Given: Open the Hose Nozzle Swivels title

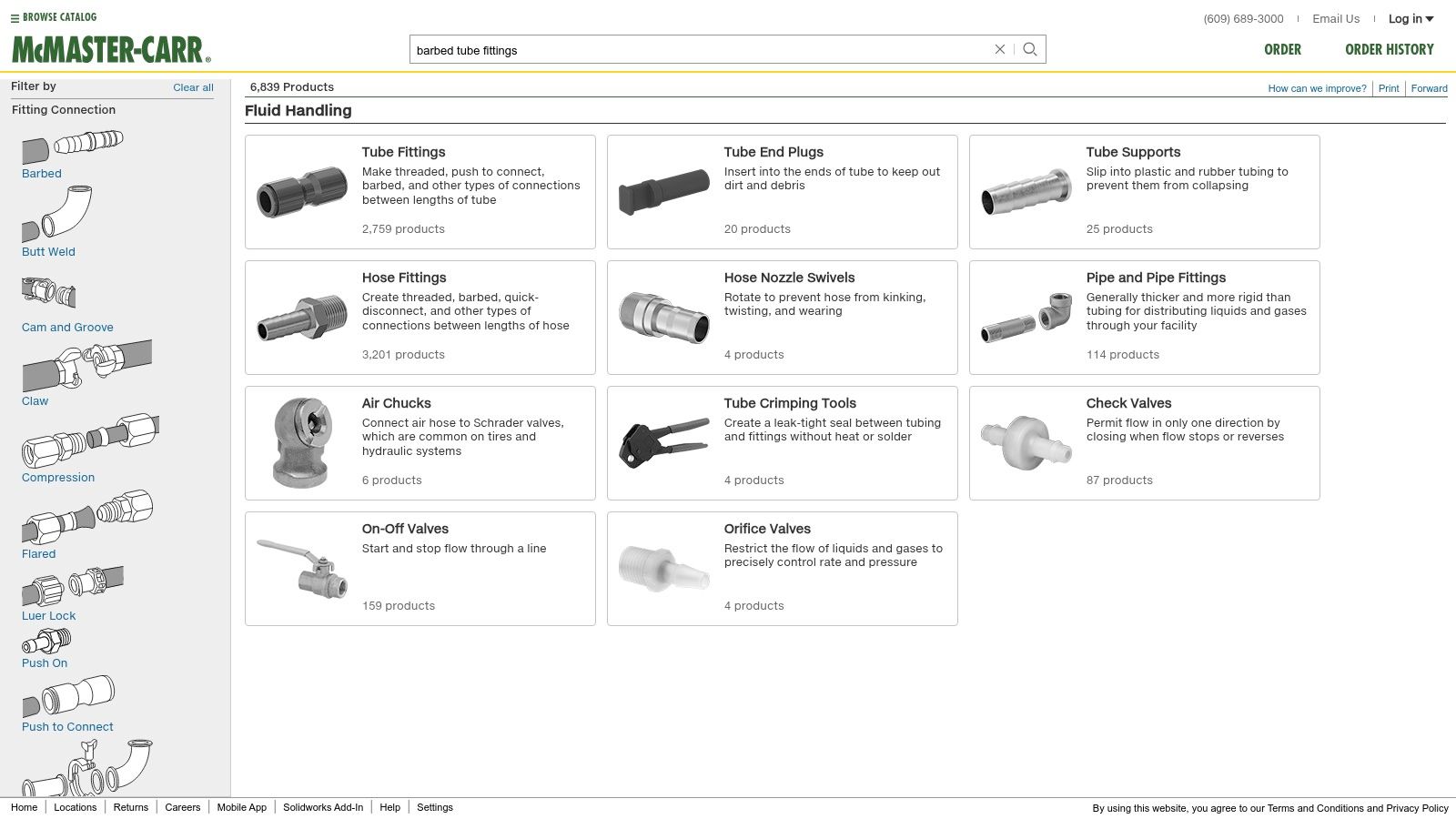Looking at the screenshot, I should click(x=789, y=278).
